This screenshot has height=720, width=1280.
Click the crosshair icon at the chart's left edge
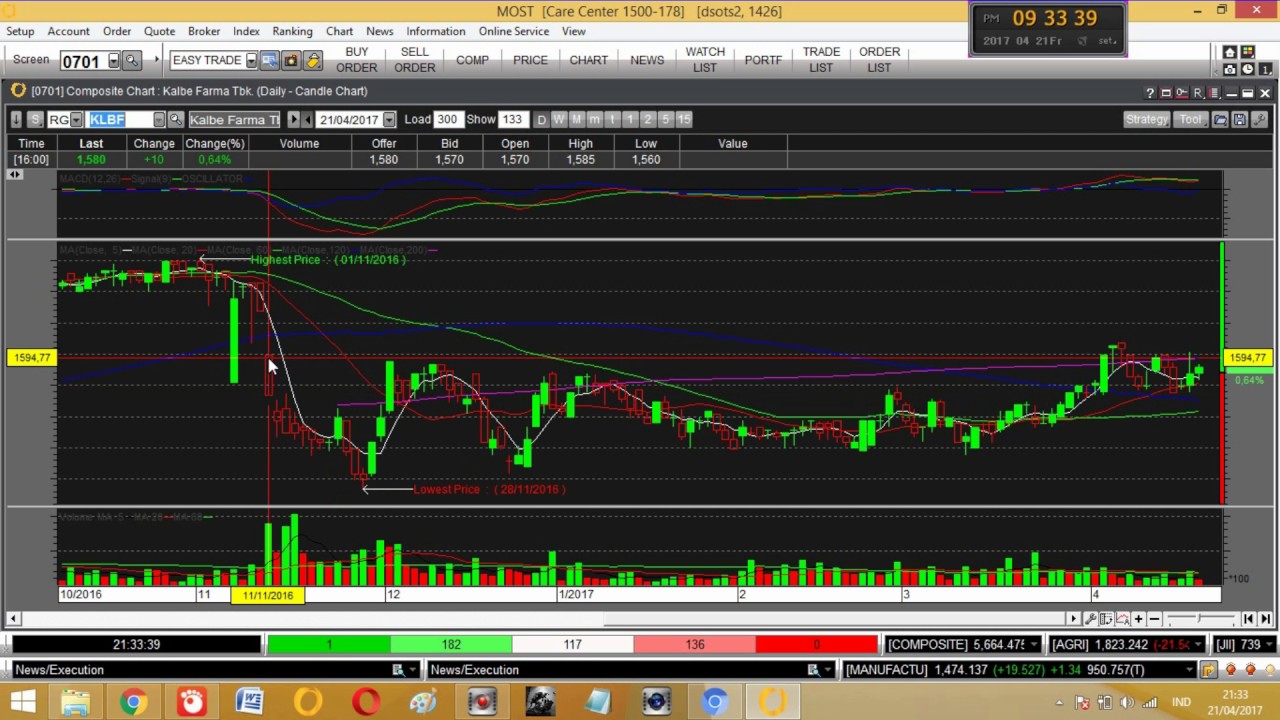tap(14, 175)
